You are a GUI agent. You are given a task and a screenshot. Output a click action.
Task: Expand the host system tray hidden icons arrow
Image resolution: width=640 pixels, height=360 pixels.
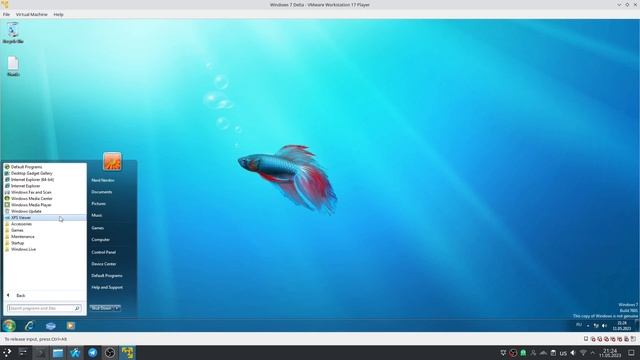[x=593, y=353]
